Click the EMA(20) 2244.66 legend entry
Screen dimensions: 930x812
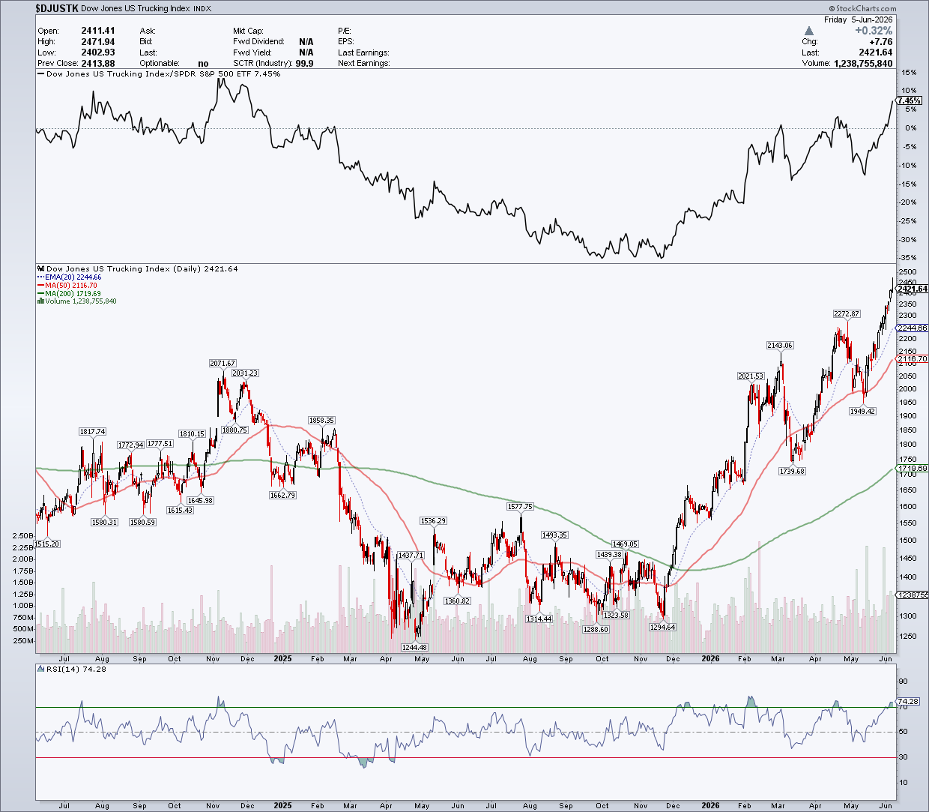(69, 277)
